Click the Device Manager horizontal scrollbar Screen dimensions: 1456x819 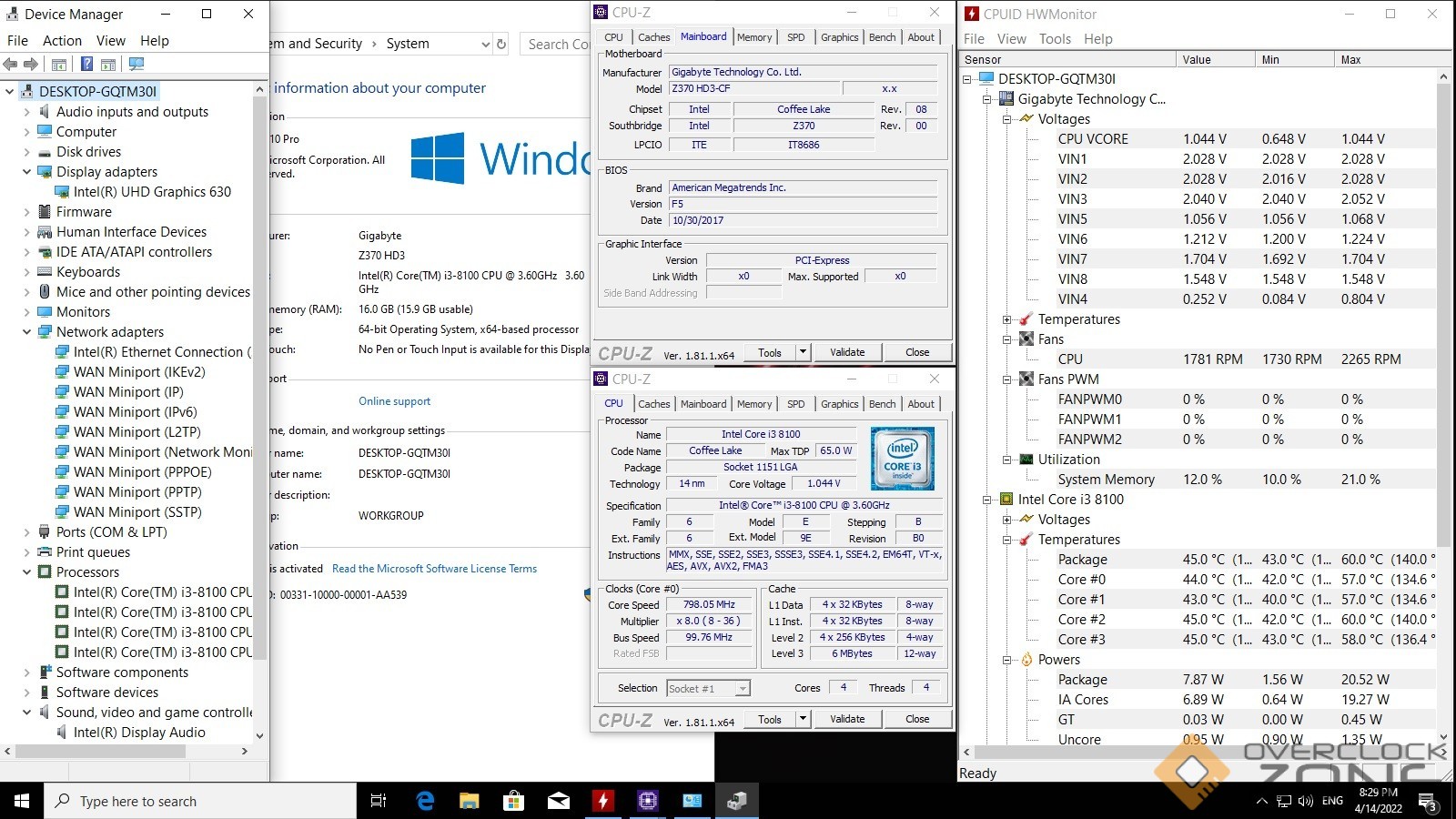[x=100, y=752]
